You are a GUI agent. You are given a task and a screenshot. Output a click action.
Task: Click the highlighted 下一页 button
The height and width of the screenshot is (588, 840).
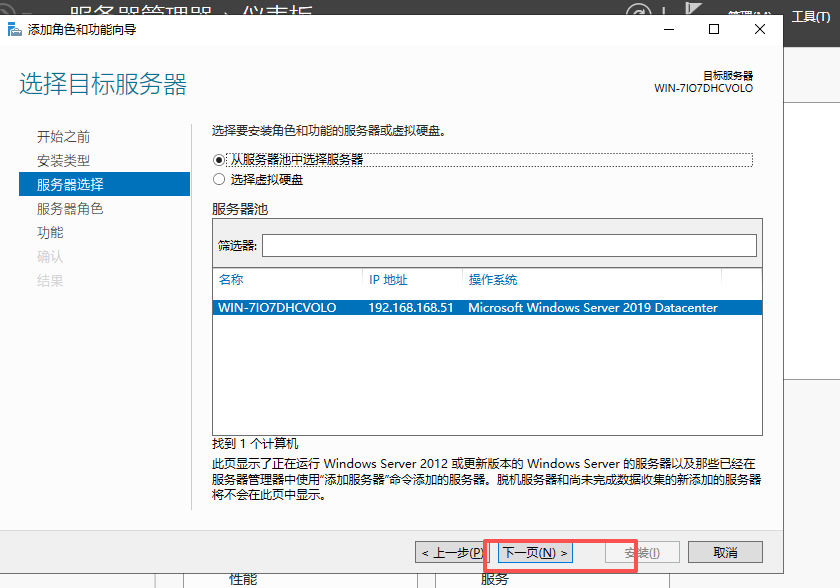(537, 551)
